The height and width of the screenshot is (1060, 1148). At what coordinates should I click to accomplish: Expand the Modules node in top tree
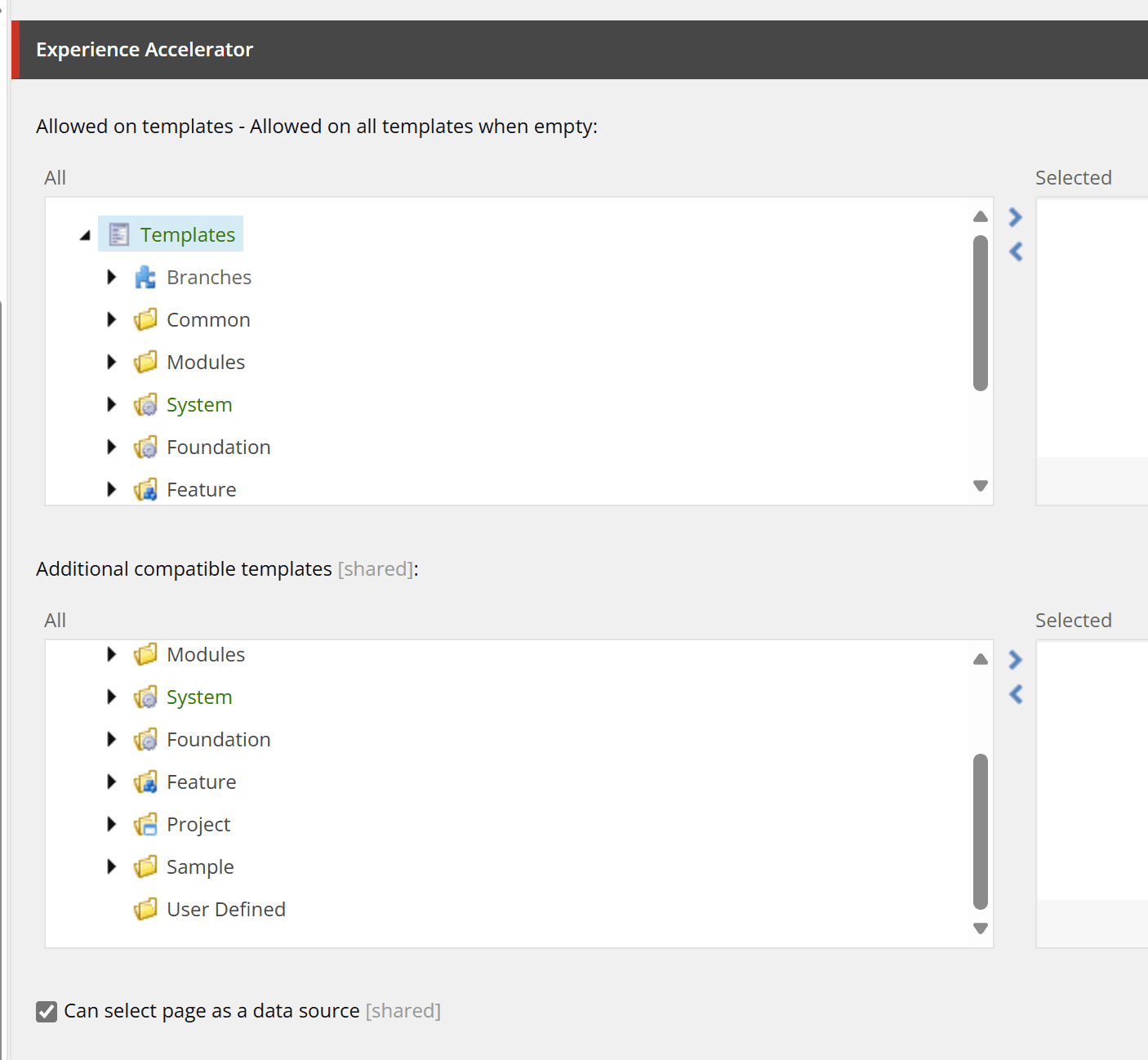tap(112, 362)
